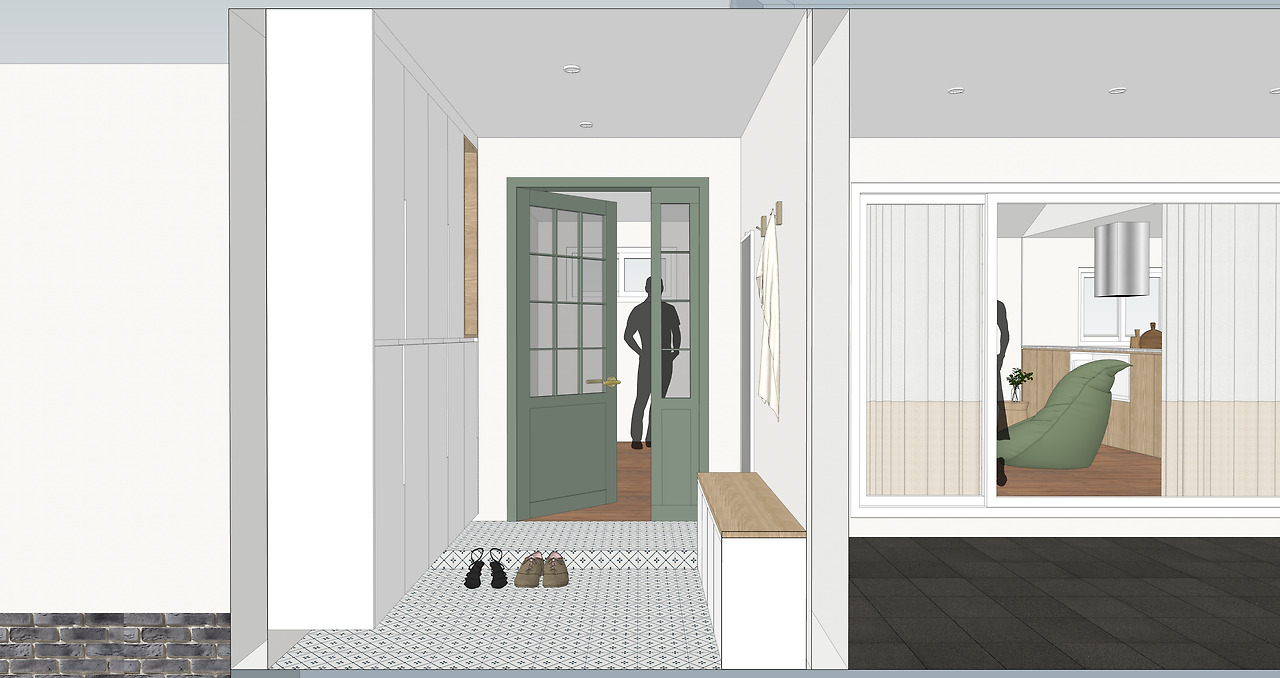Select the wooden bench top in the hallway
The width and height of the screenshot is (1280, 678).
pos(751,504)
